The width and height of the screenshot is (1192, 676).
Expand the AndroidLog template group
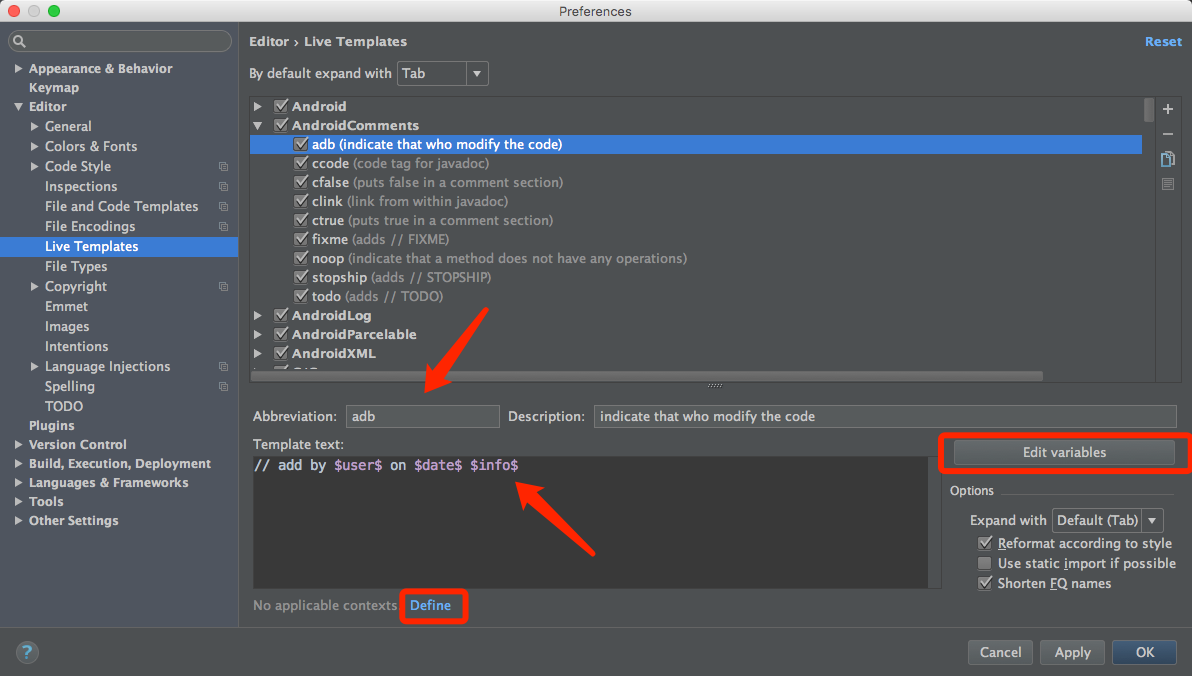(258, 316)
